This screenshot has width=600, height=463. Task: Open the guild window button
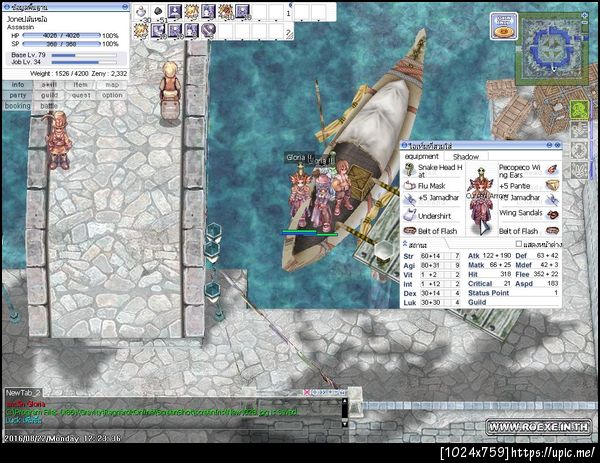tap(49, 95)
